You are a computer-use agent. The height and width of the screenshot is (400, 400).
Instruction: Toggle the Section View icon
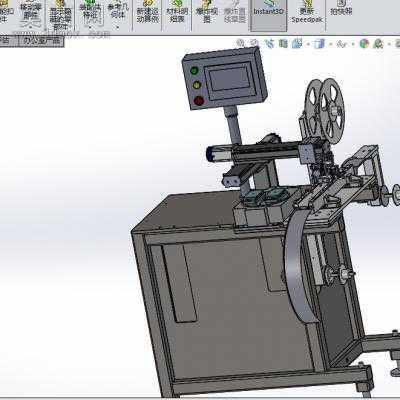[283, 43]
